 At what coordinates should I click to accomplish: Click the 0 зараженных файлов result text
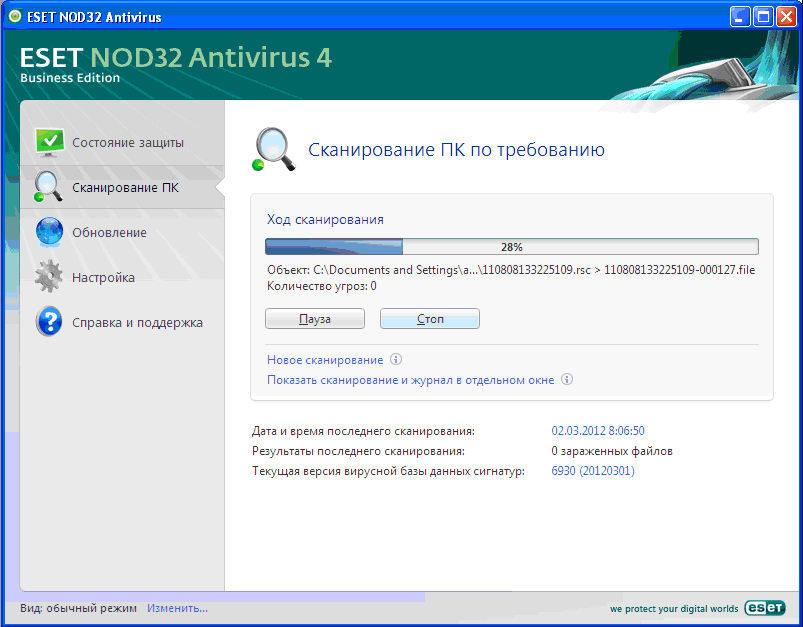tap(612, 451)
